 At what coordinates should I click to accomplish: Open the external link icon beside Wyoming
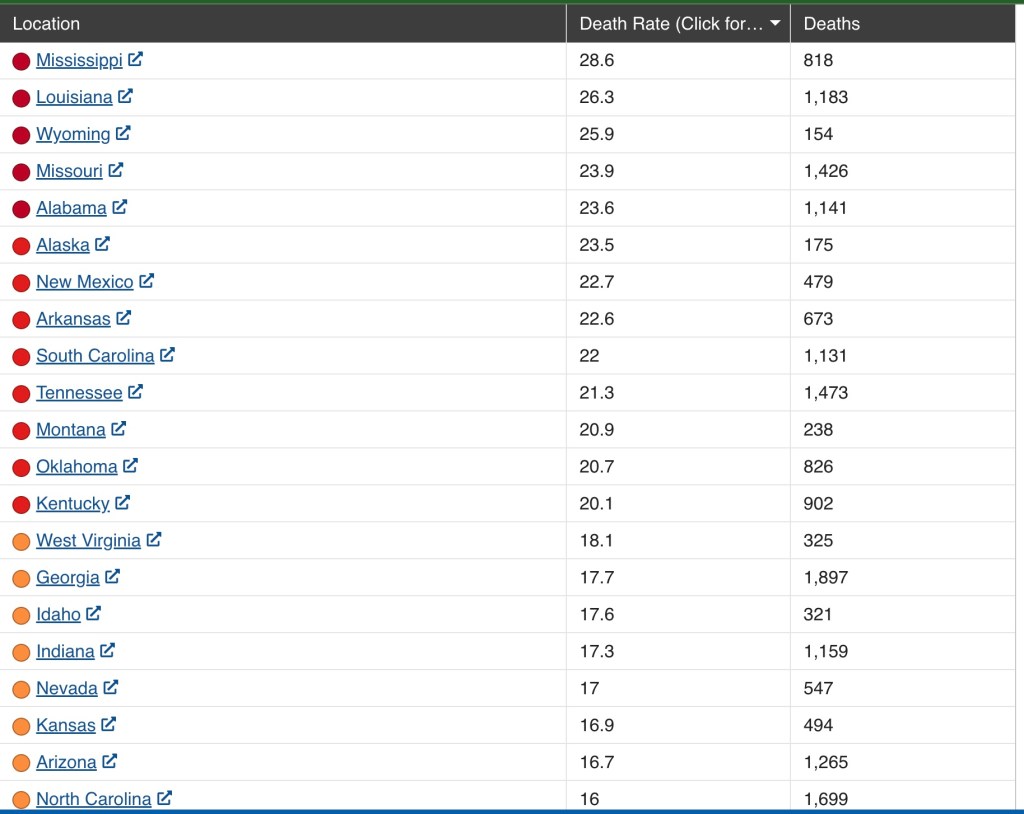pos(123,133)
